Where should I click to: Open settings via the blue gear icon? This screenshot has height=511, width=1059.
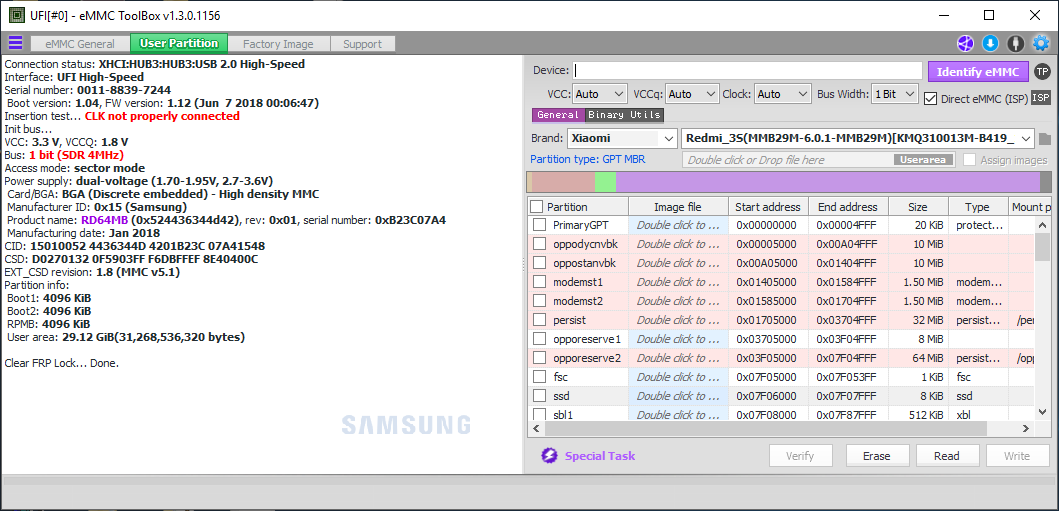coord(1041,44)
